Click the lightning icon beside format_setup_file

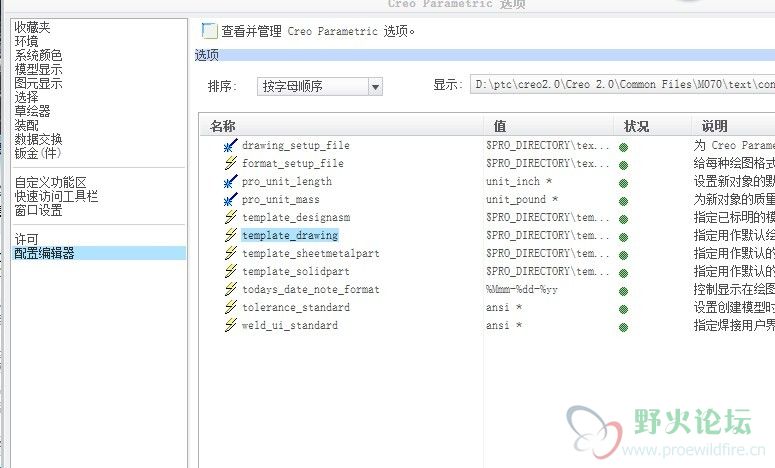click(231, 163)
